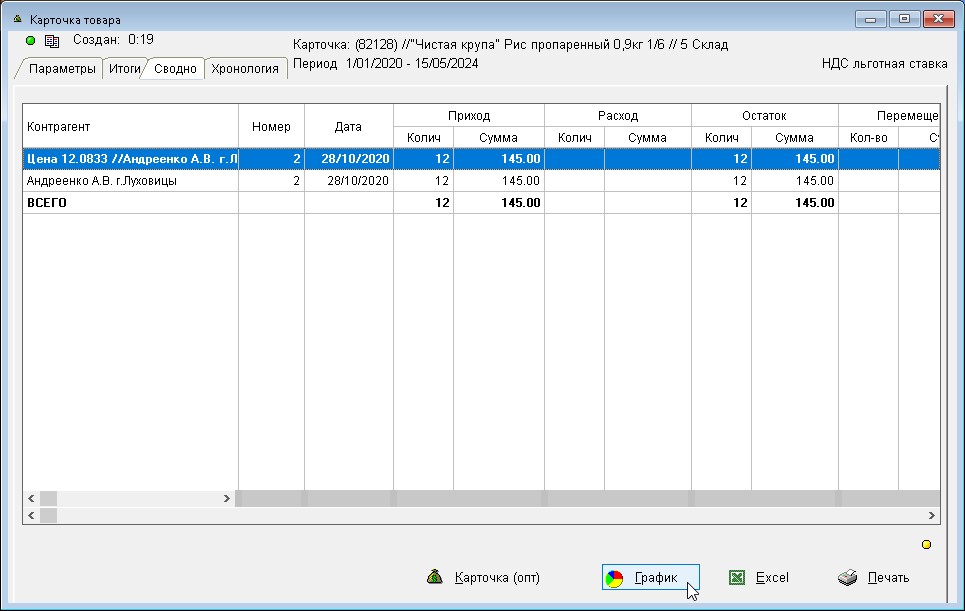Screen dimensions: 965x611
Task: Select highlighted Цена 12.0833 row
Action: pos(130,159)
